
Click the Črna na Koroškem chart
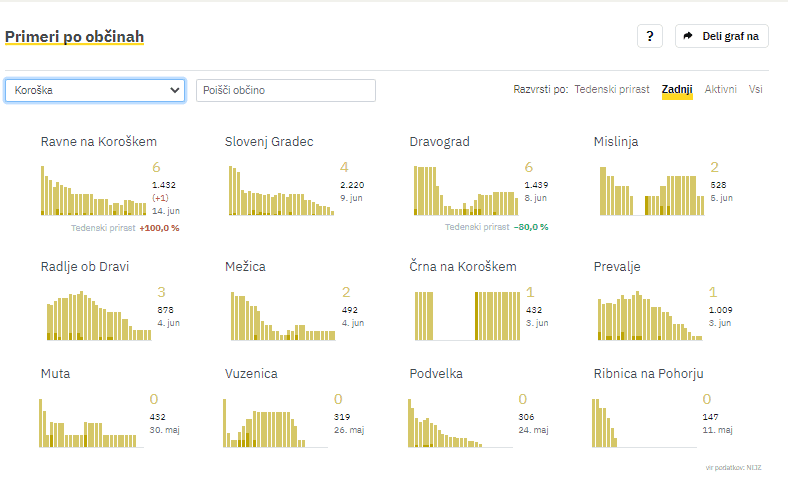465,315
